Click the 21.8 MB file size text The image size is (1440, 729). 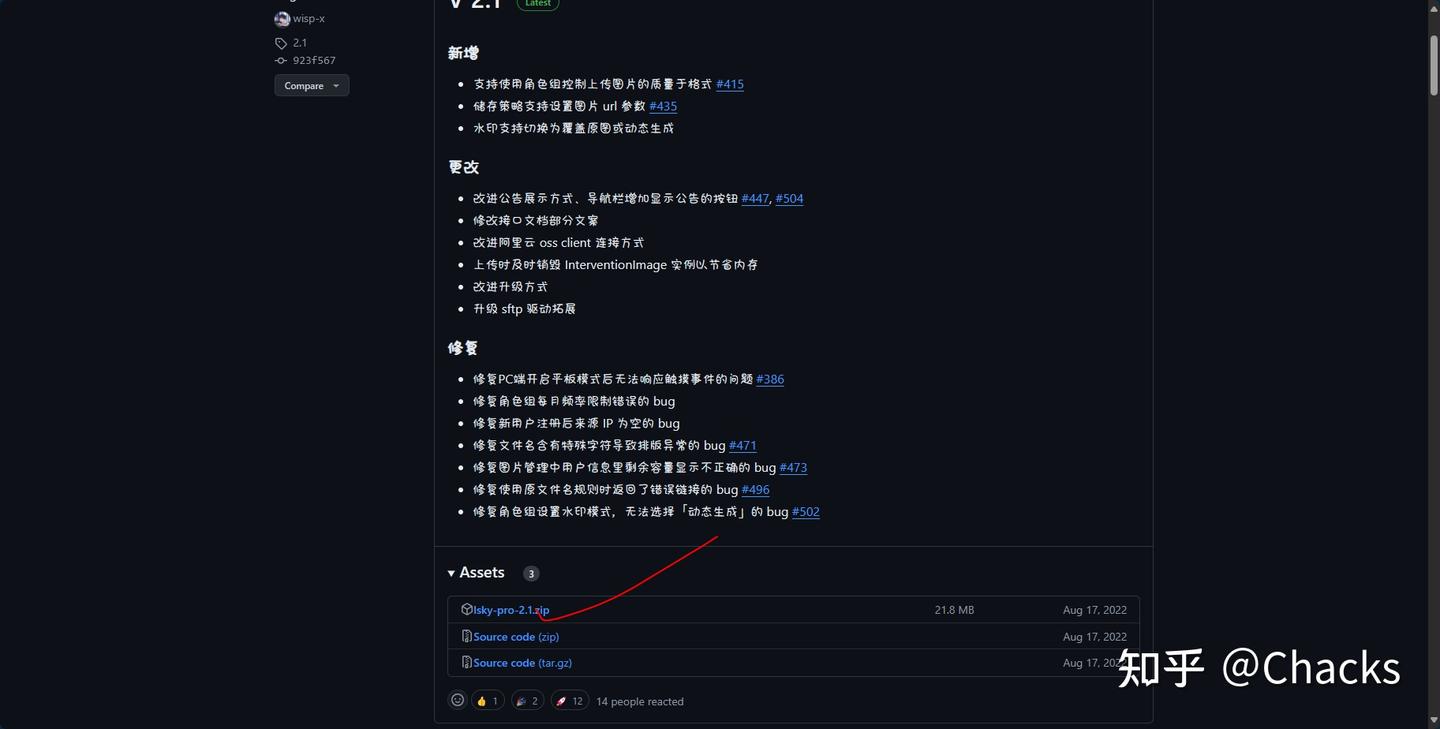954,610
